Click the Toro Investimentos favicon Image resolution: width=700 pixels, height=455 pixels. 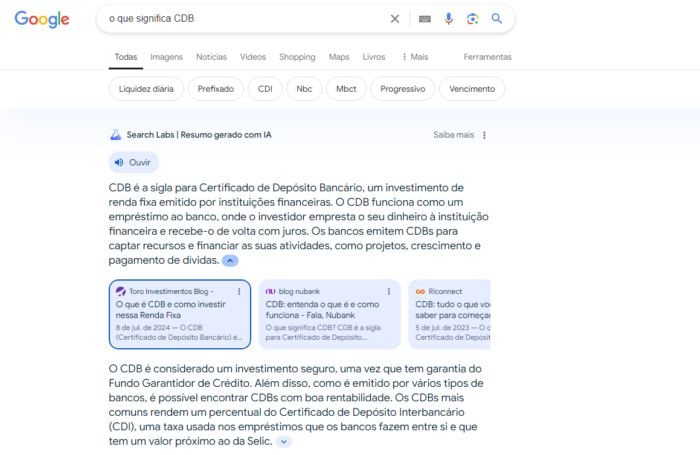pos(121,292)
